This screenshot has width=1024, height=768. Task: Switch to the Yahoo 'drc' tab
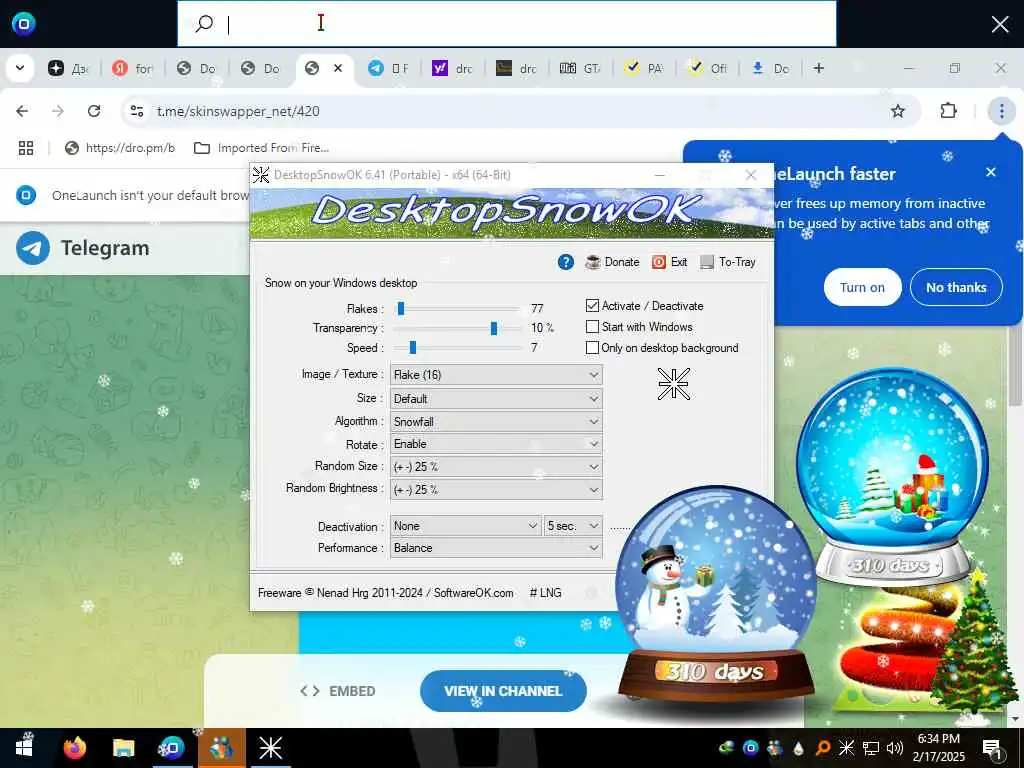[452, 68]
